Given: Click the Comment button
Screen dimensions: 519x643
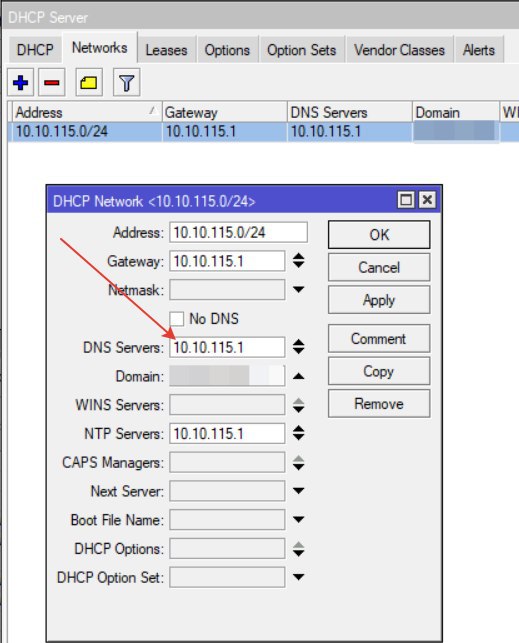Looking at the screenshot, I should (379, 339).
